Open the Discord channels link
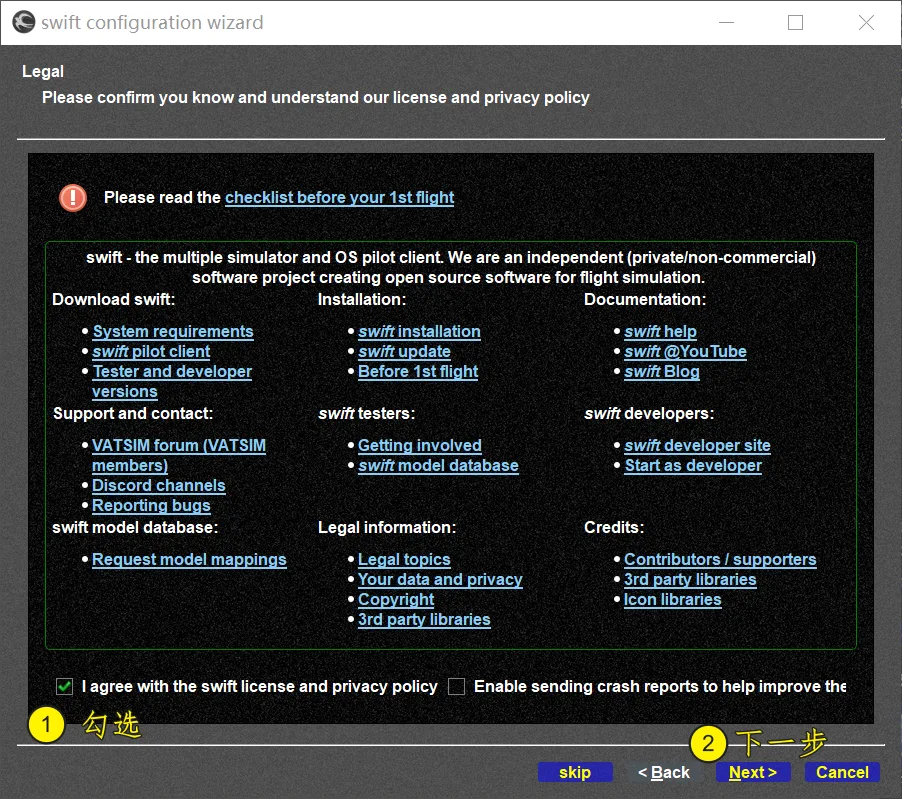 pos(159,485)
